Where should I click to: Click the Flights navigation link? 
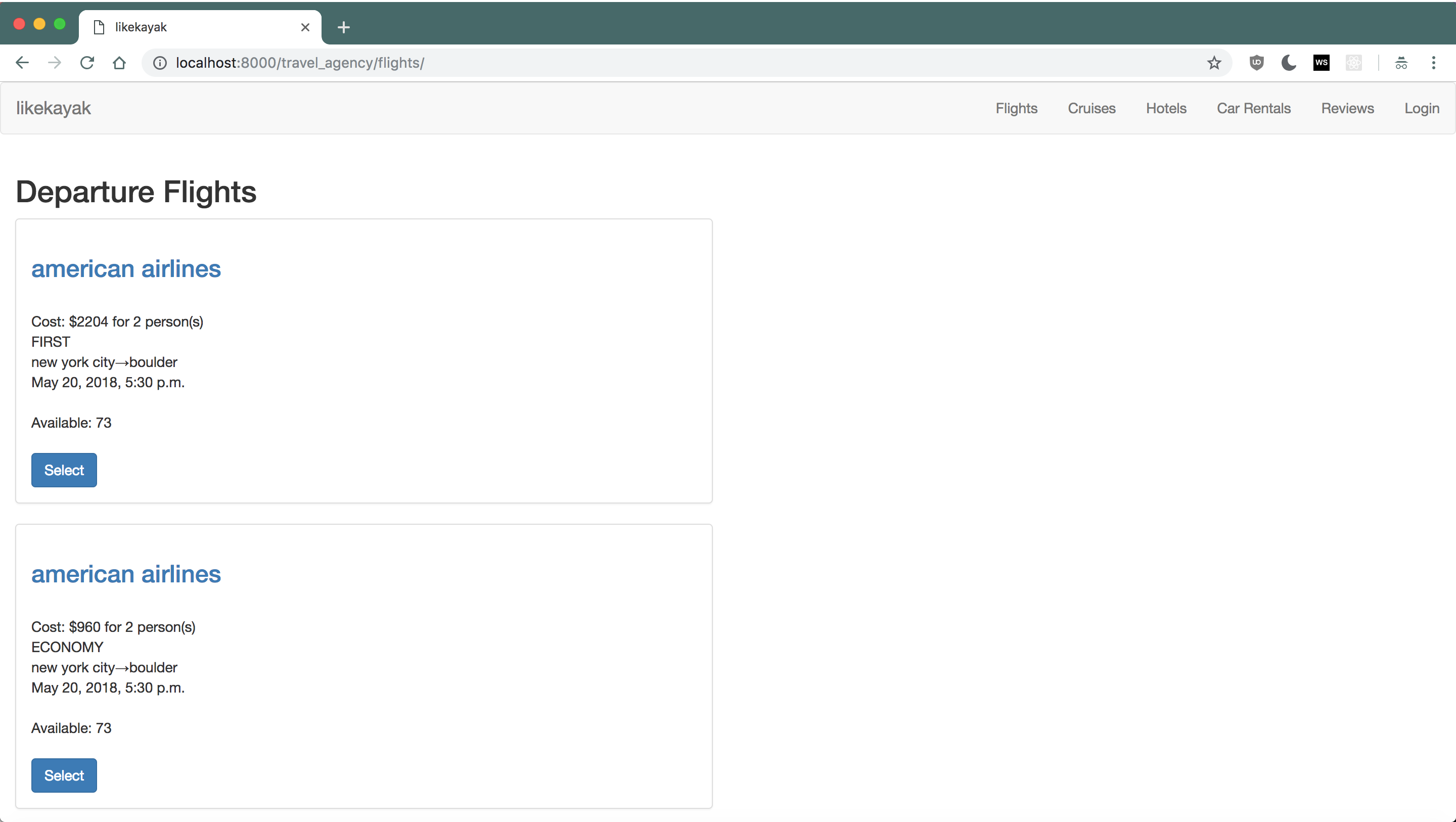pos(1016,107)
